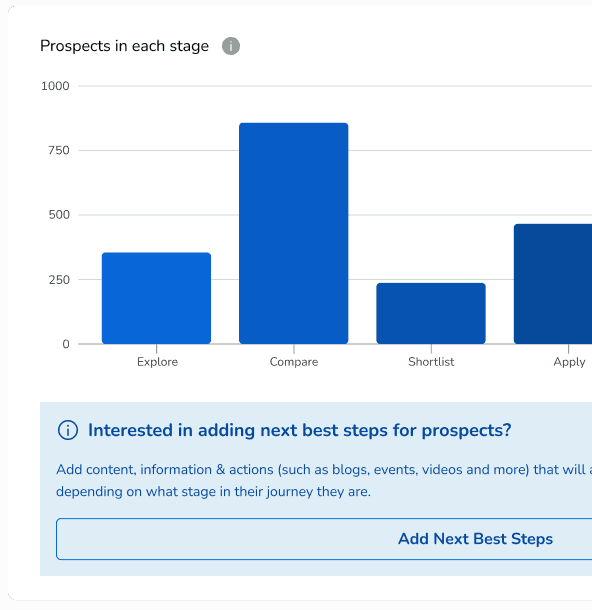This screenshot has height=610, width=592.
Task: Click the Prospects in each stage title
Action: pyautogui.click(x=124, y=46)
